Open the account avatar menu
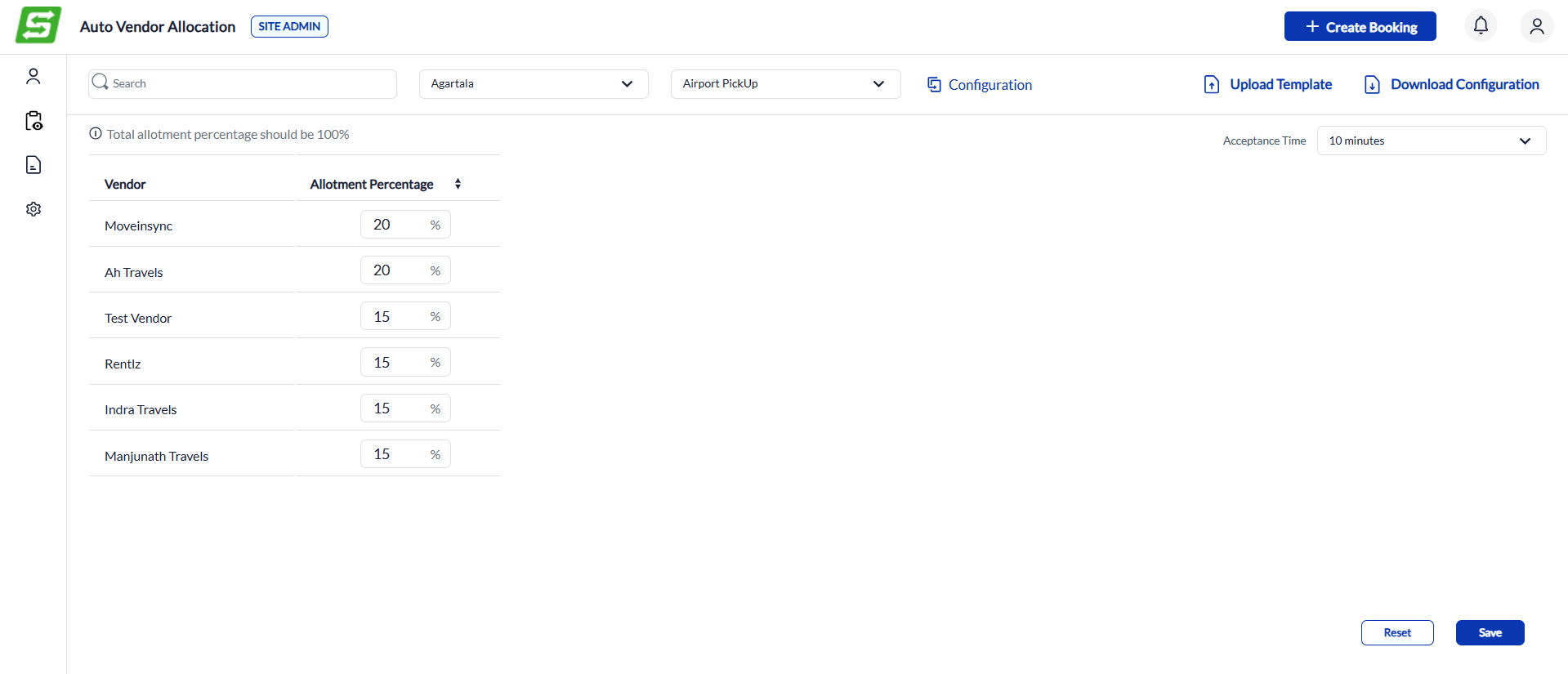This screenshot has height=674, width=1568. tap(1537, 26)
